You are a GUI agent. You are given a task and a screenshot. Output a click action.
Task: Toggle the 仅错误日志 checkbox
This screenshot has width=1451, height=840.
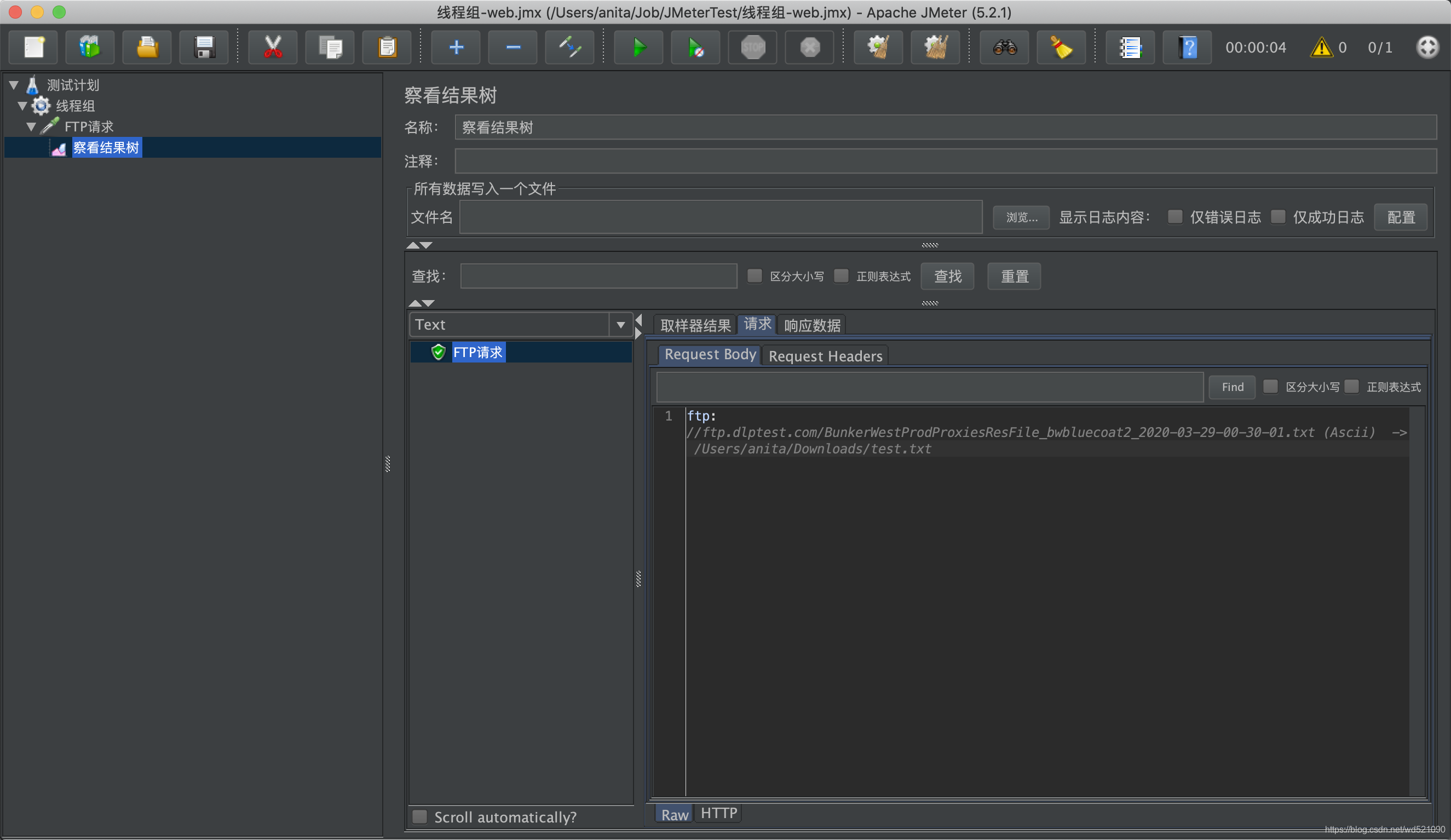[x=1174, y=217]
